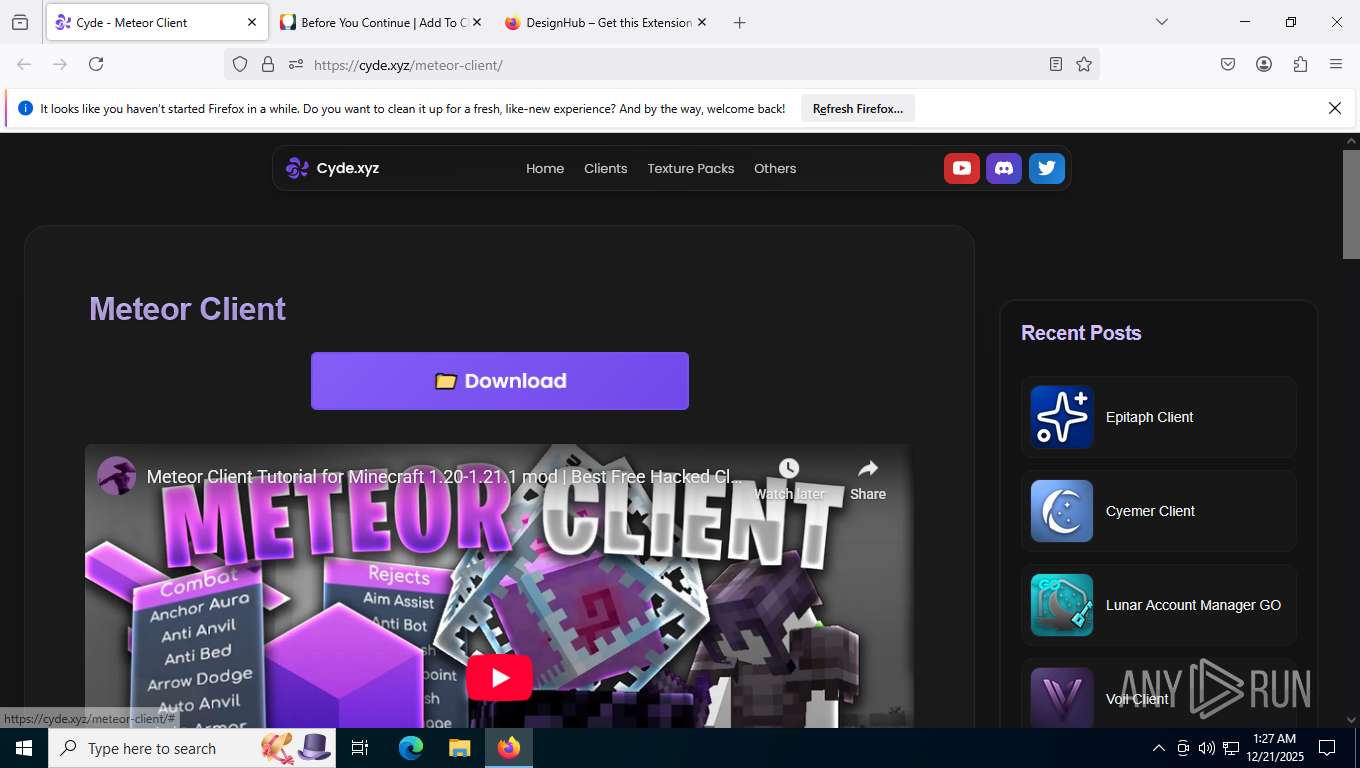Open the Firefox application menu
1360x768 pixels.
click(1336, 64)
